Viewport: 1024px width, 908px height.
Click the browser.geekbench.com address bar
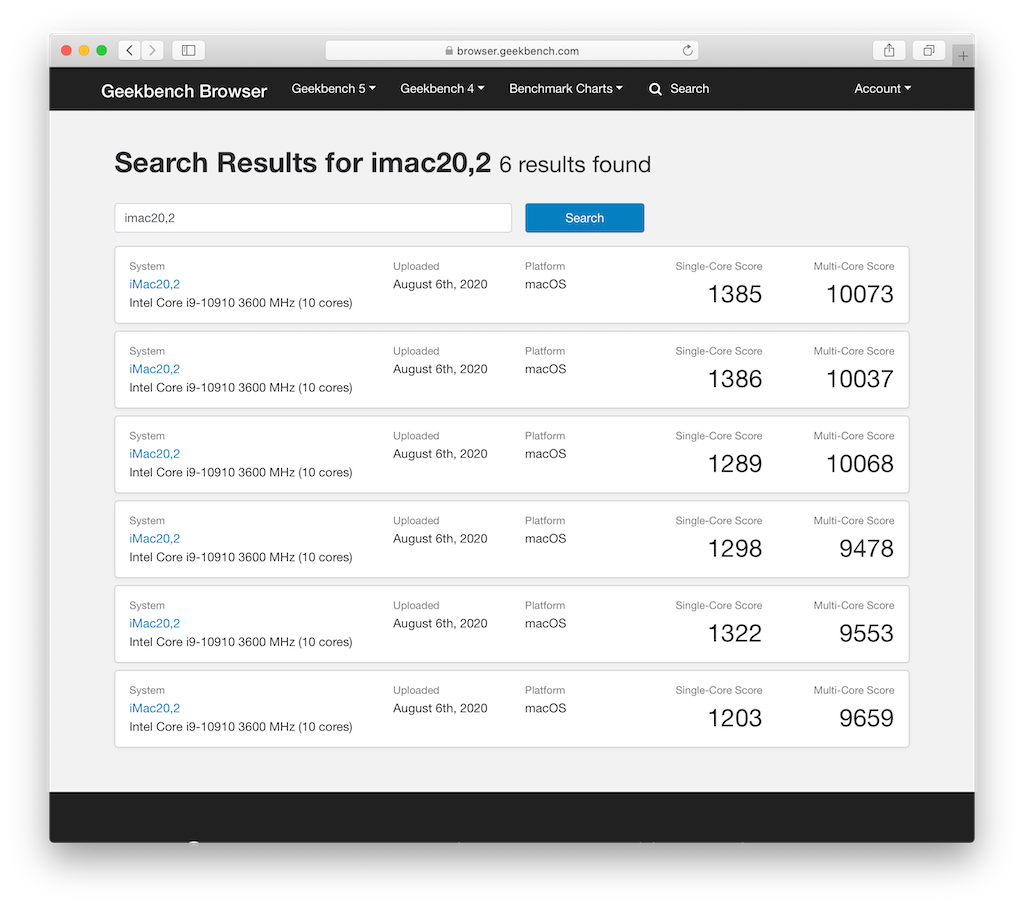coord(511,50)
